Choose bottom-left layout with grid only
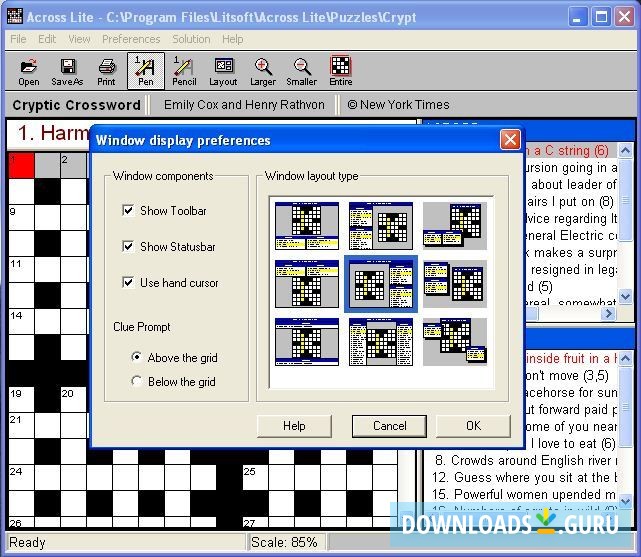Viewport: 641px width, 557px height. 307,342
